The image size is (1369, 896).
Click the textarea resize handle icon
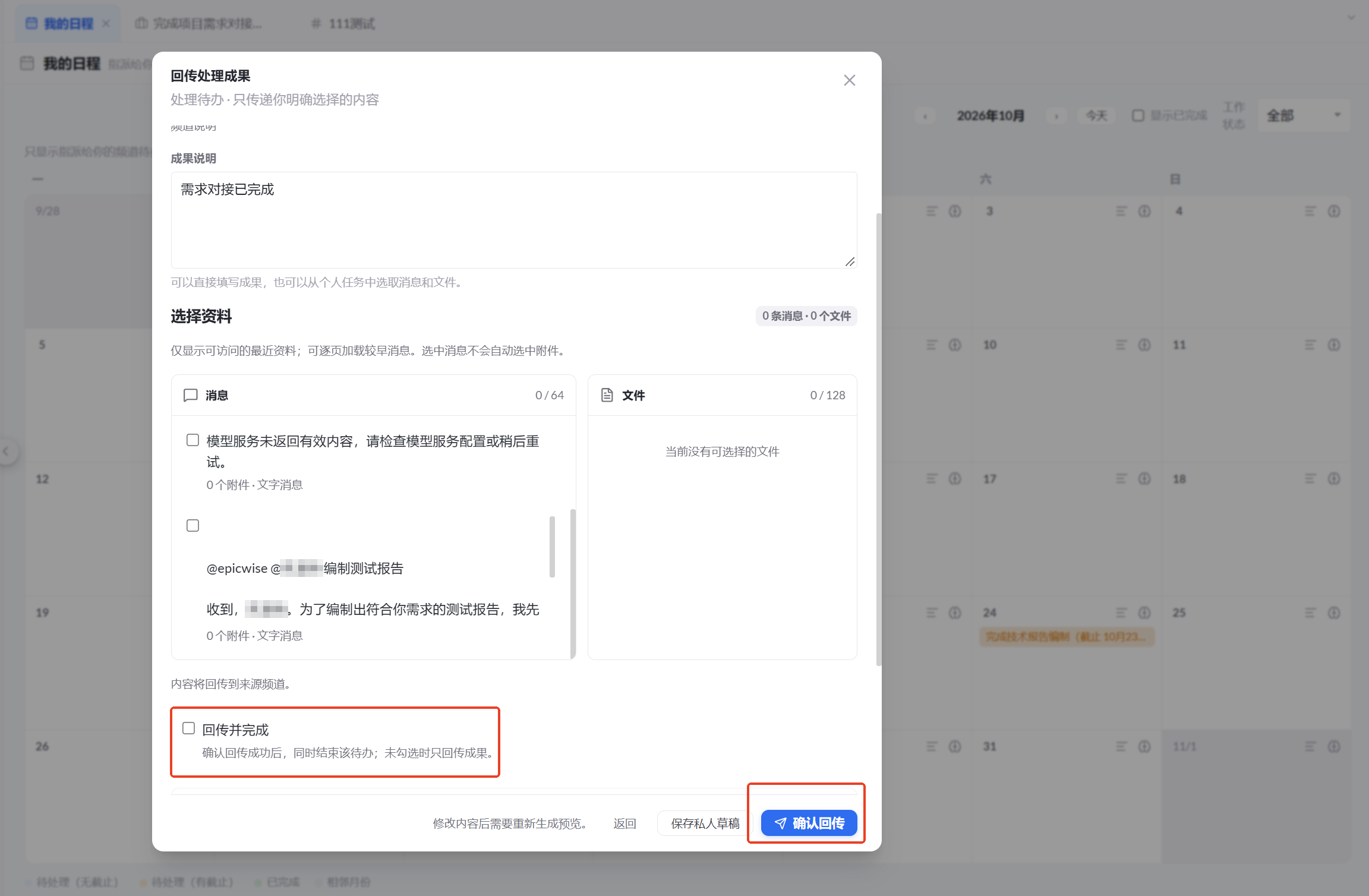pos(850,261)
